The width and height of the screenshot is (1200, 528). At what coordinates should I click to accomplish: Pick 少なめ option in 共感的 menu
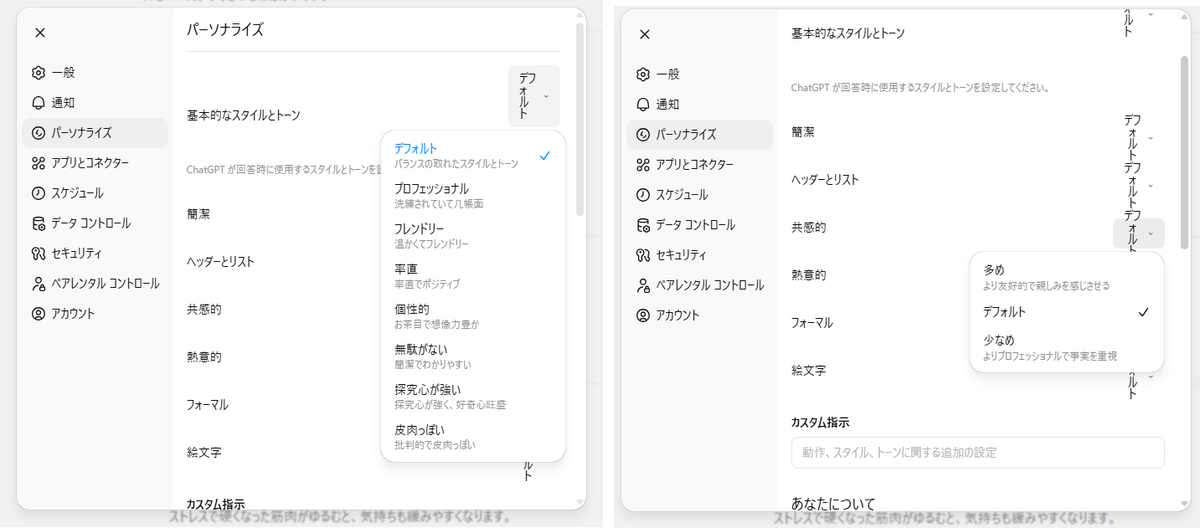tap(1065, 347)
